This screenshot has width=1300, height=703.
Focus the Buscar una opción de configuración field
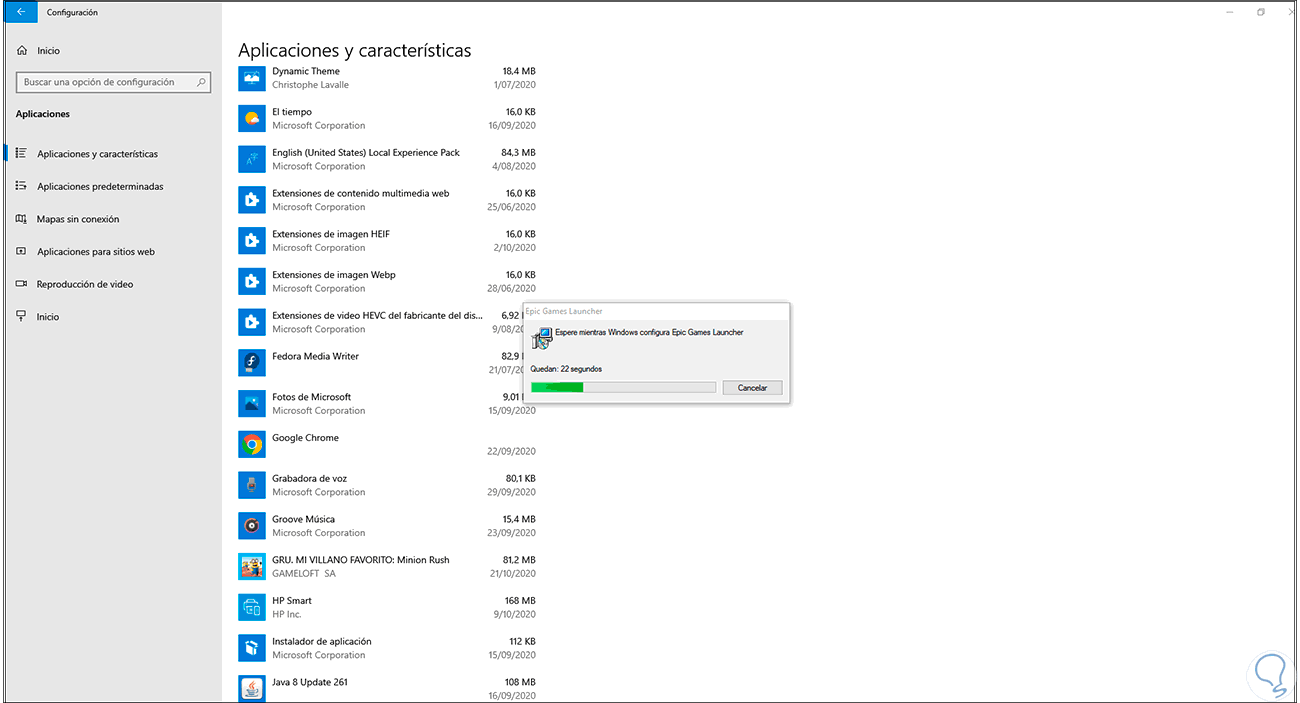pyautogui.click(x=113, y=82)
